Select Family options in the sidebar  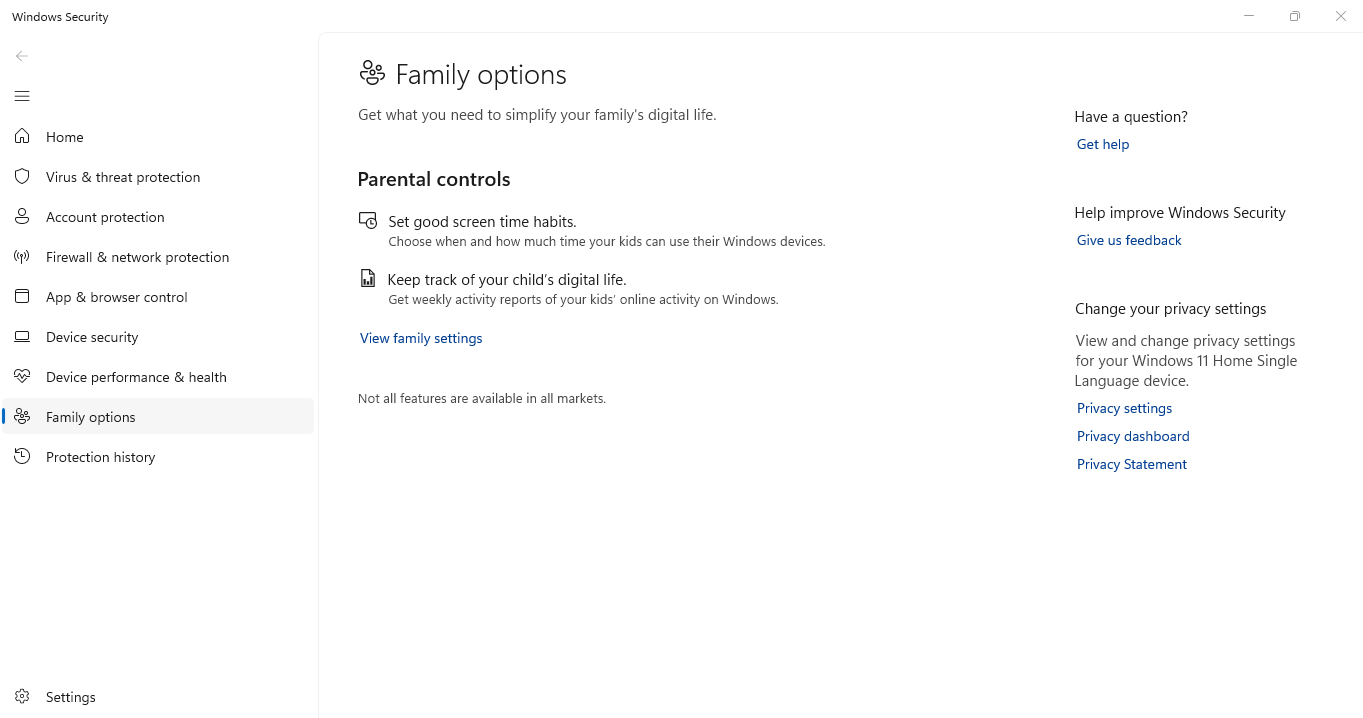point(90,416)
